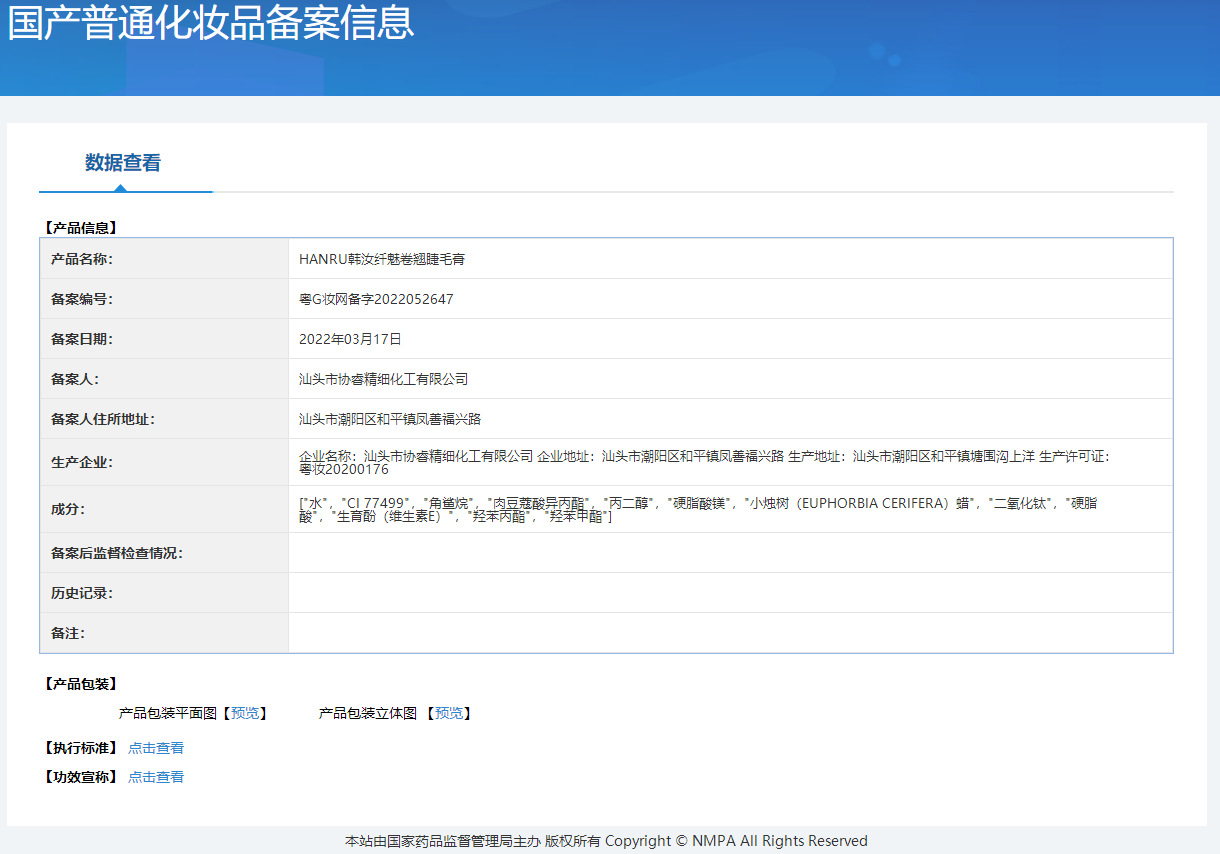Click the 备案人住所地址 row label
Viewport: 1220px width, 854px height.
coord(103,419)
